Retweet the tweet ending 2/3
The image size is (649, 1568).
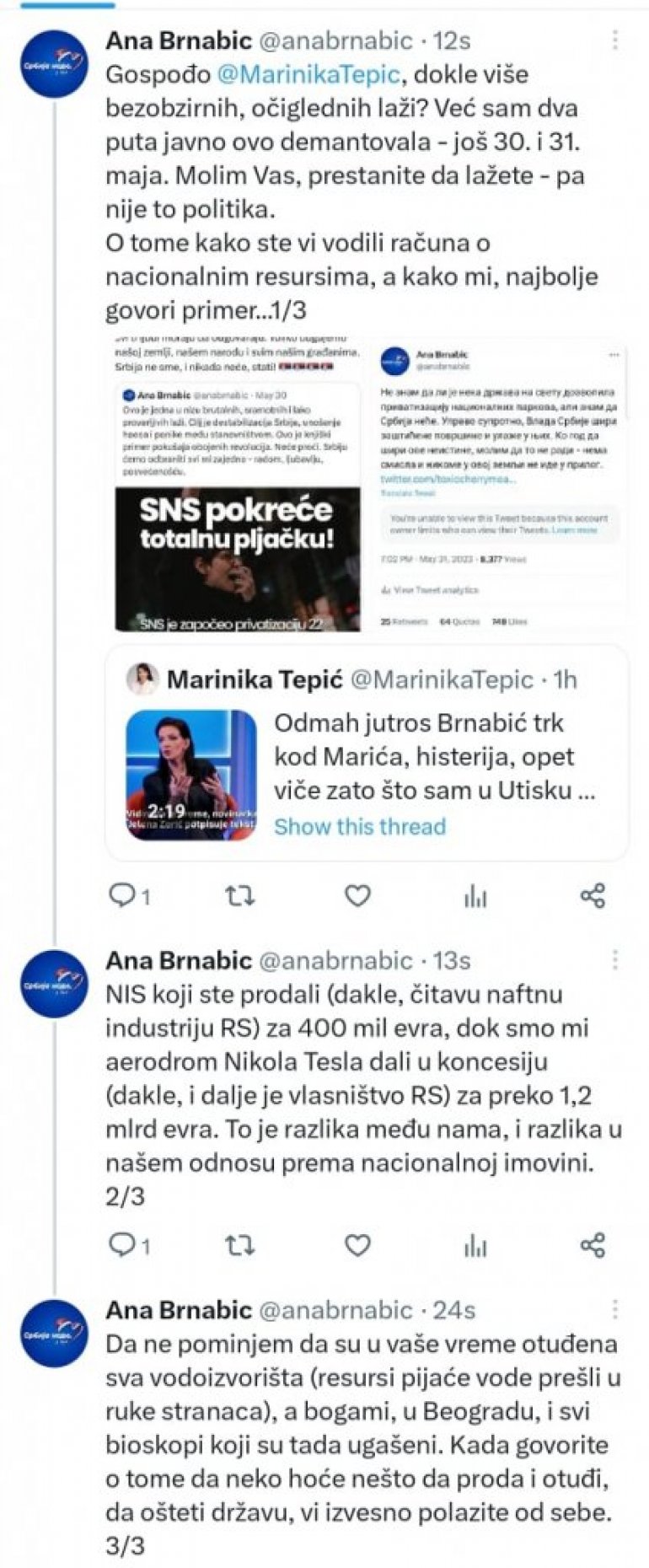click(x=240, y=1244)
